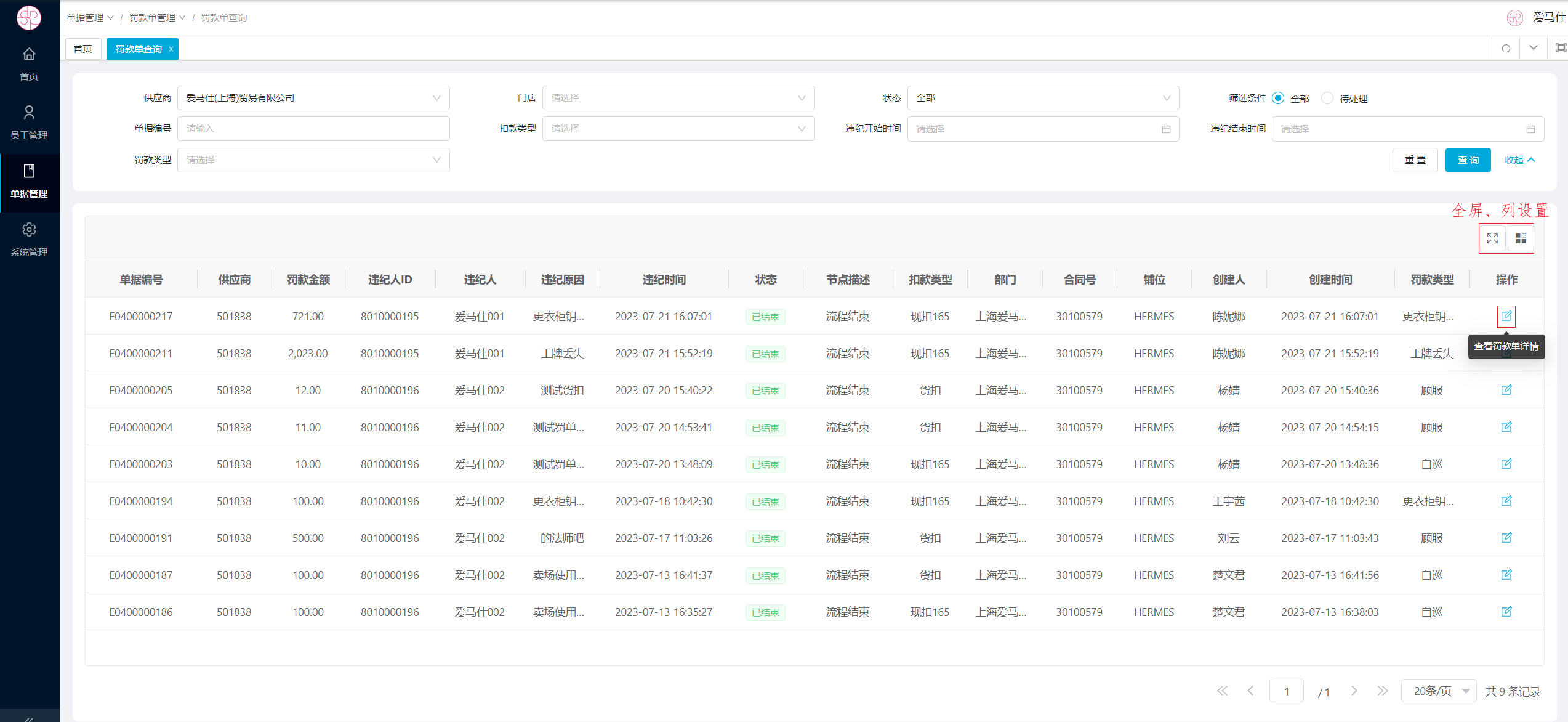This screenshot has height=722, width=1568.
Task: Open the tab options chevron dropdown
Action: [x=1534, y=48]
